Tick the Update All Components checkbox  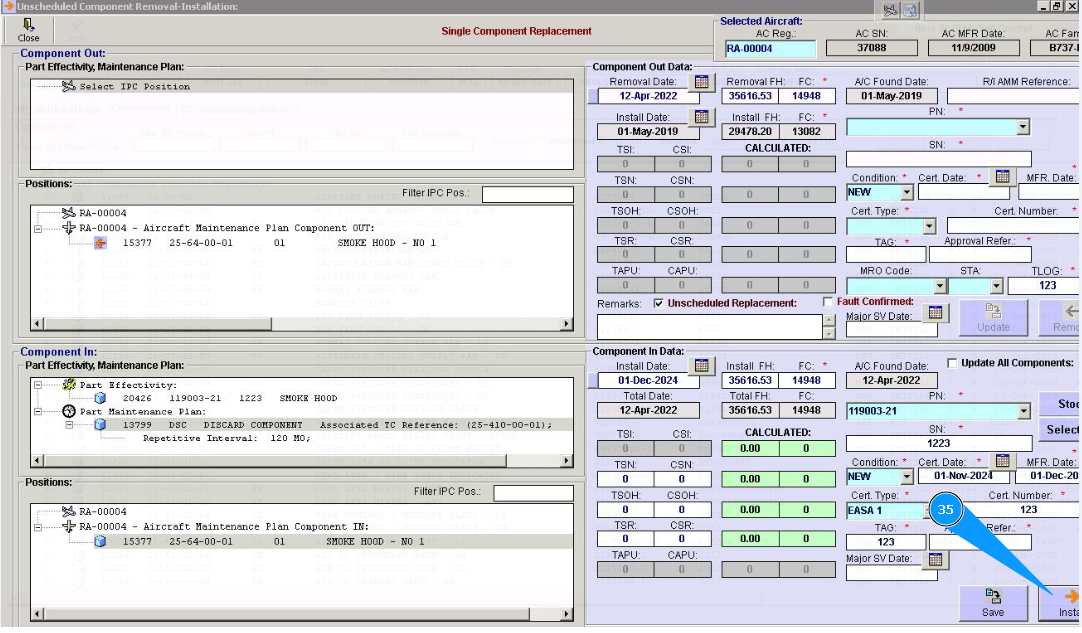952,363
